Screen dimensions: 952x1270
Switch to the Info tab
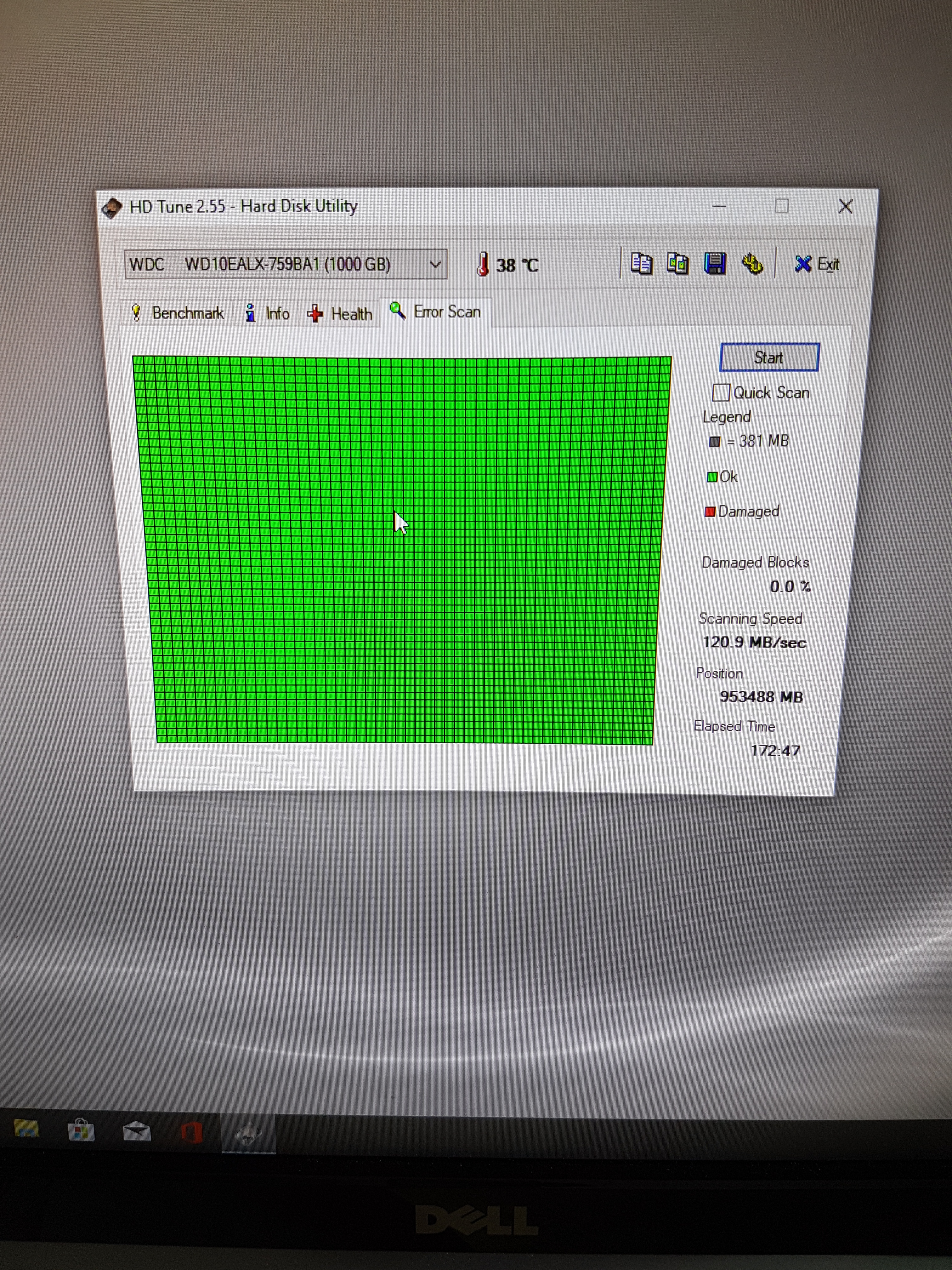tap(267, 313)
